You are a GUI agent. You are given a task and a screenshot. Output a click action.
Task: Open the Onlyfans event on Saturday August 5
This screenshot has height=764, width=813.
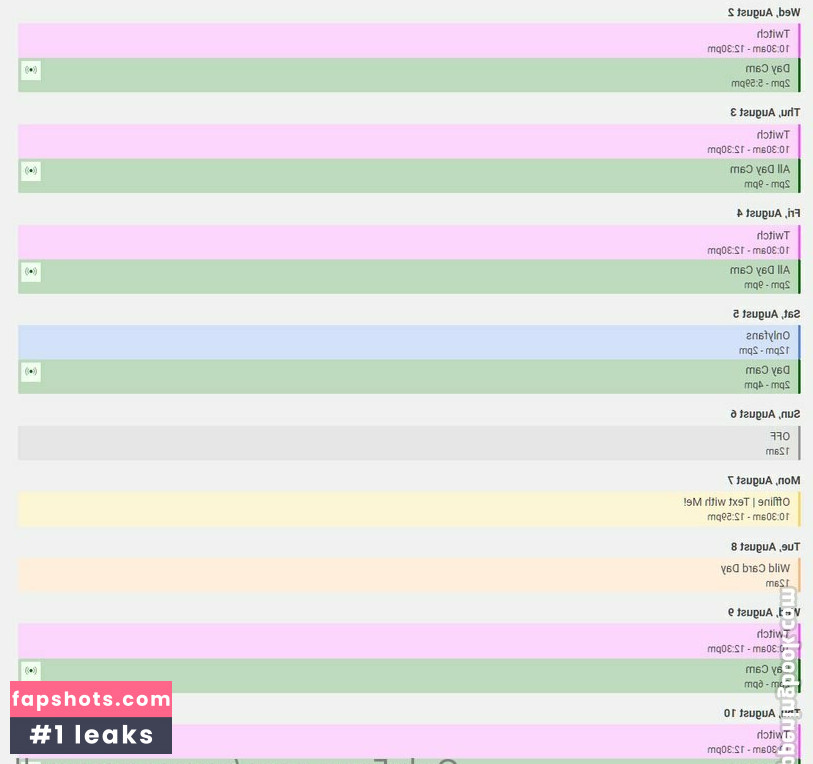408,342
